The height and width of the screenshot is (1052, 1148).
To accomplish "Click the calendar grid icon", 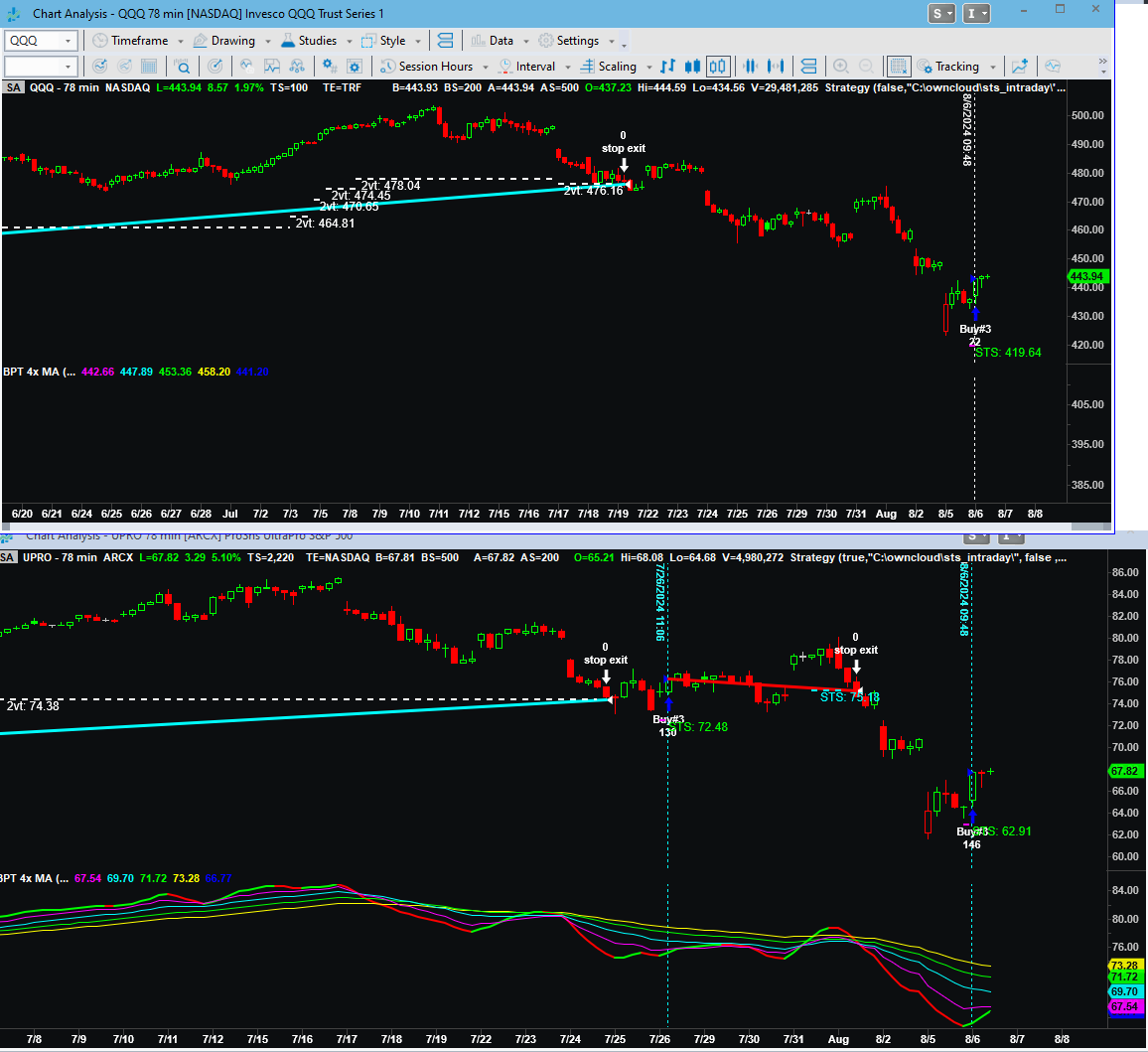I will (149, 67).
